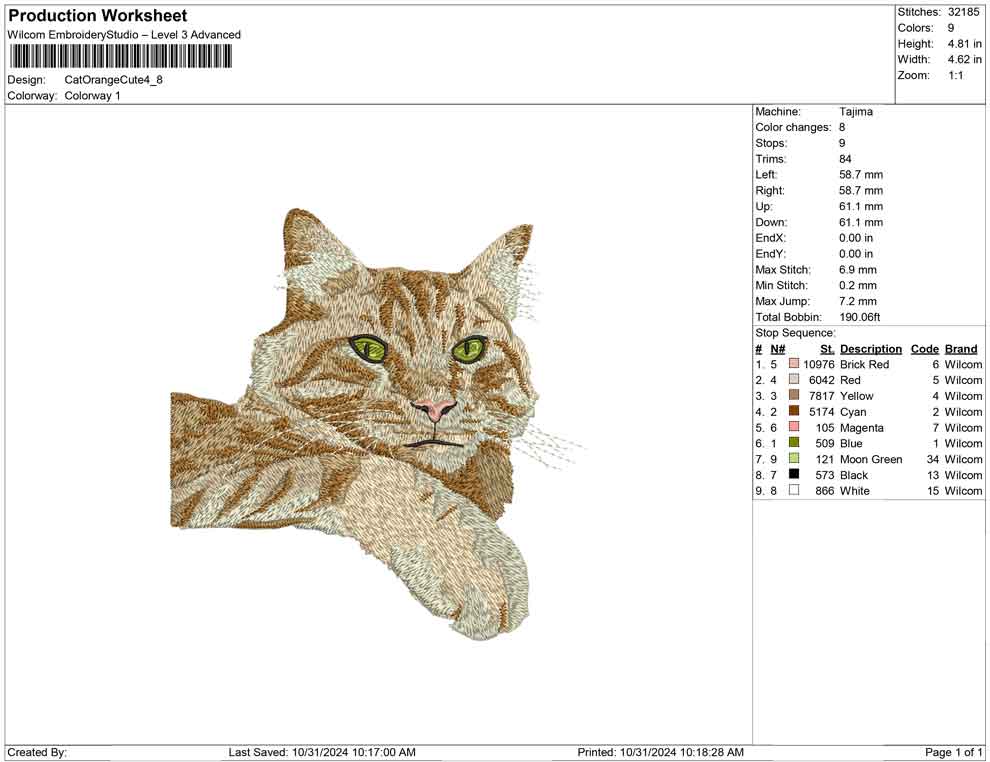This screenshot has width=990, height=762.
Task: Click the Red 6042 swatch
Action: [x=793, y=380]
